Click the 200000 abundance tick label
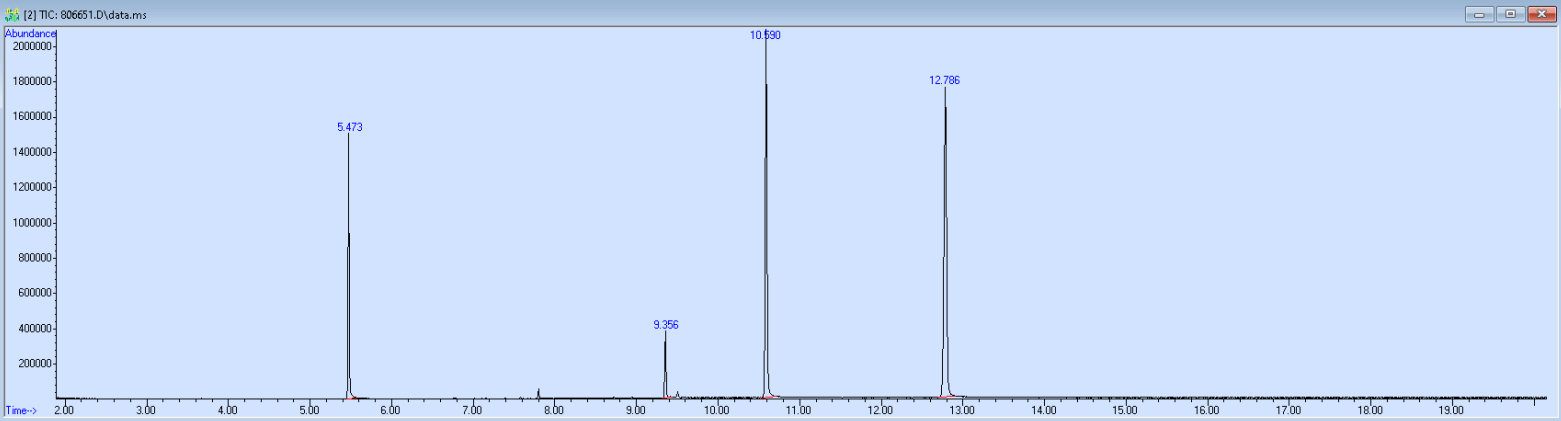This screenshot has height=421, width=1561. tap(35, 364)
